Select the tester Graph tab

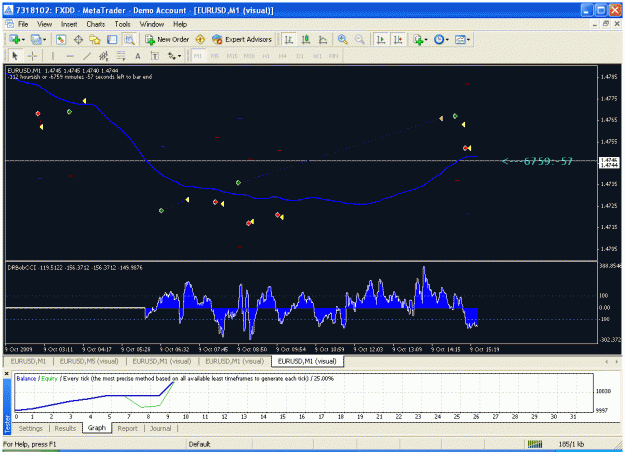tap(97, 428)
